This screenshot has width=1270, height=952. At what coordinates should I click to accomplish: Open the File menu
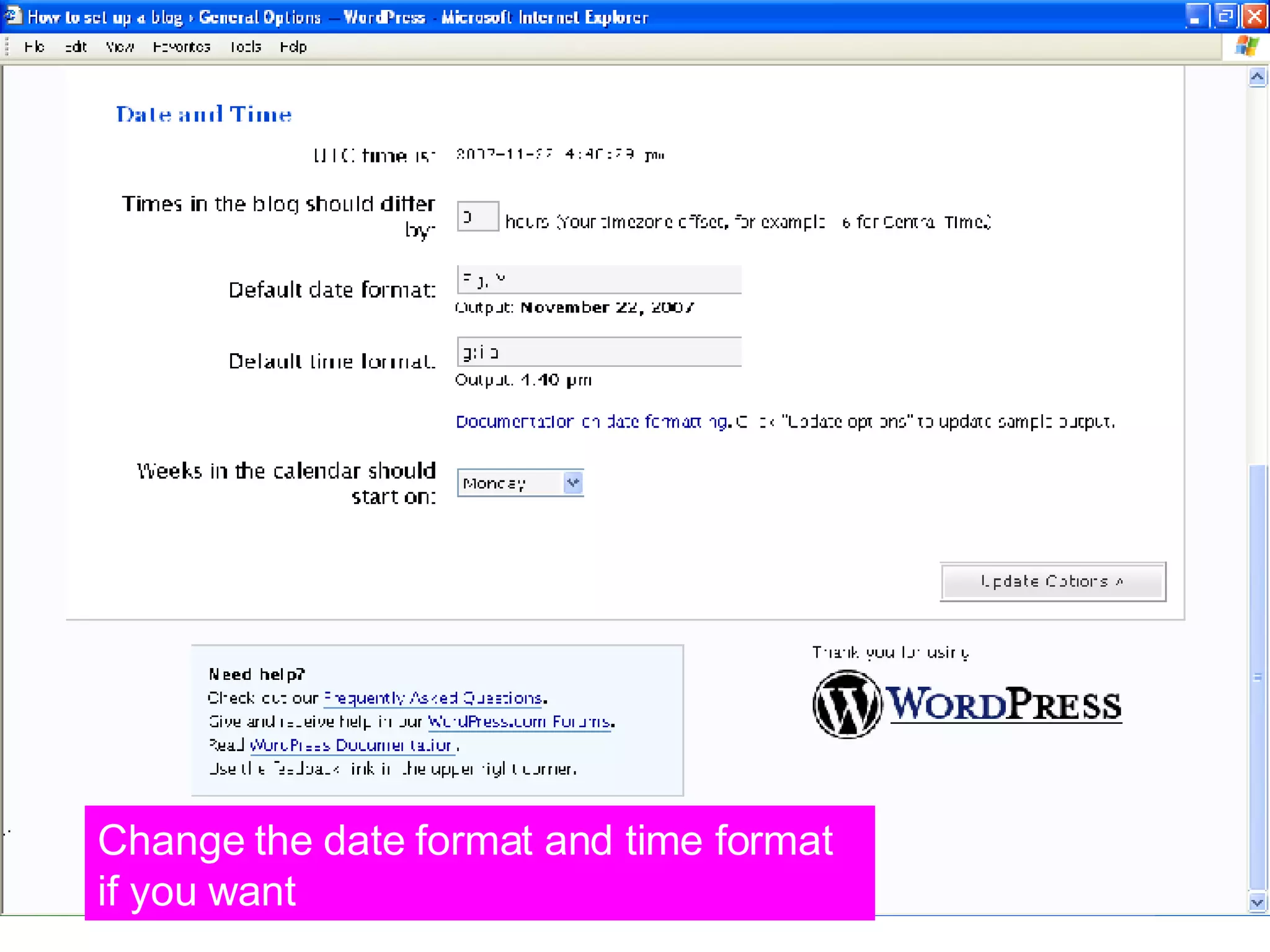pos(34,47)
